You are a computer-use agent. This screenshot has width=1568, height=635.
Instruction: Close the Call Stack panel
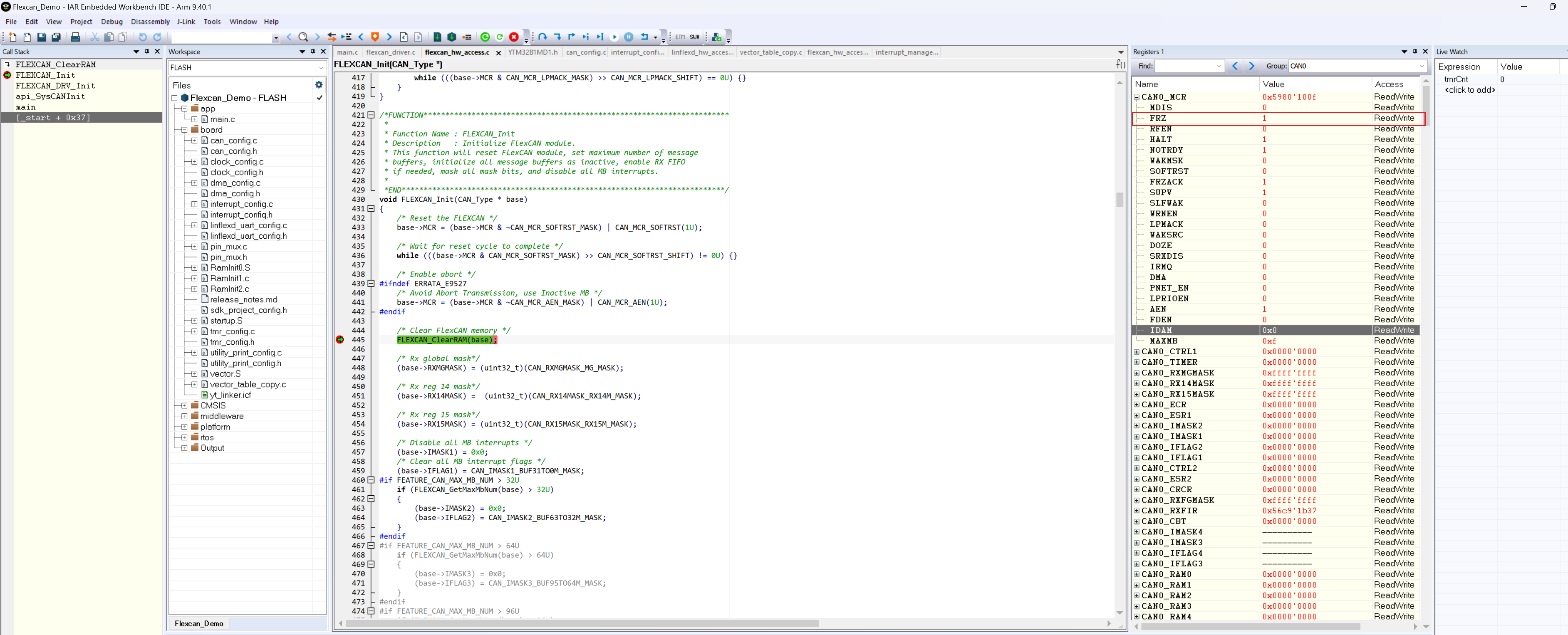pos(157,52)
